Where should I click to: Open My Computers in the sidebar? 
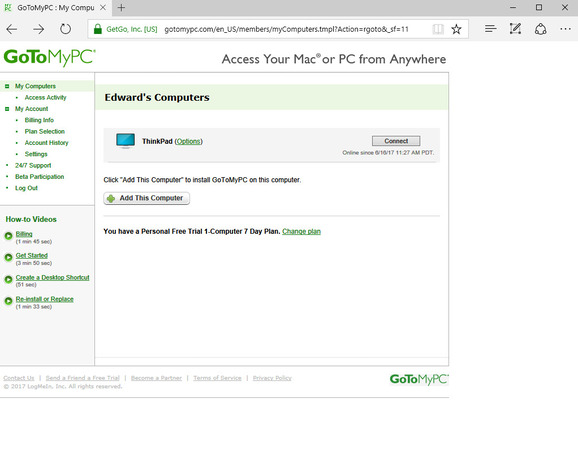coord(35,86)
